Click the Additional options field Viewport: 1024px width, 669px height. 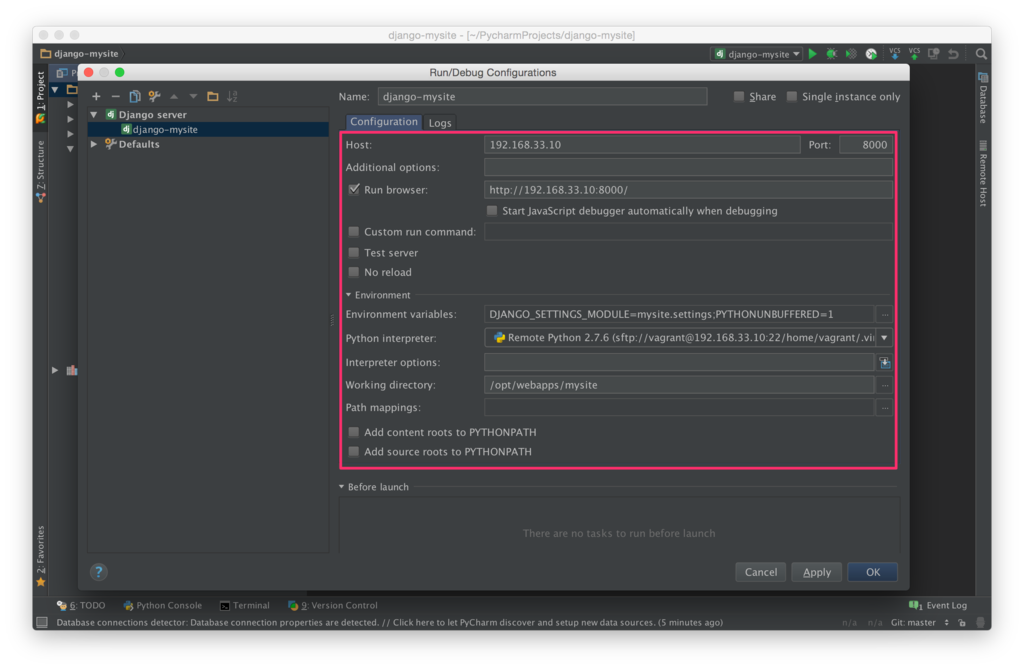[688, 167]
